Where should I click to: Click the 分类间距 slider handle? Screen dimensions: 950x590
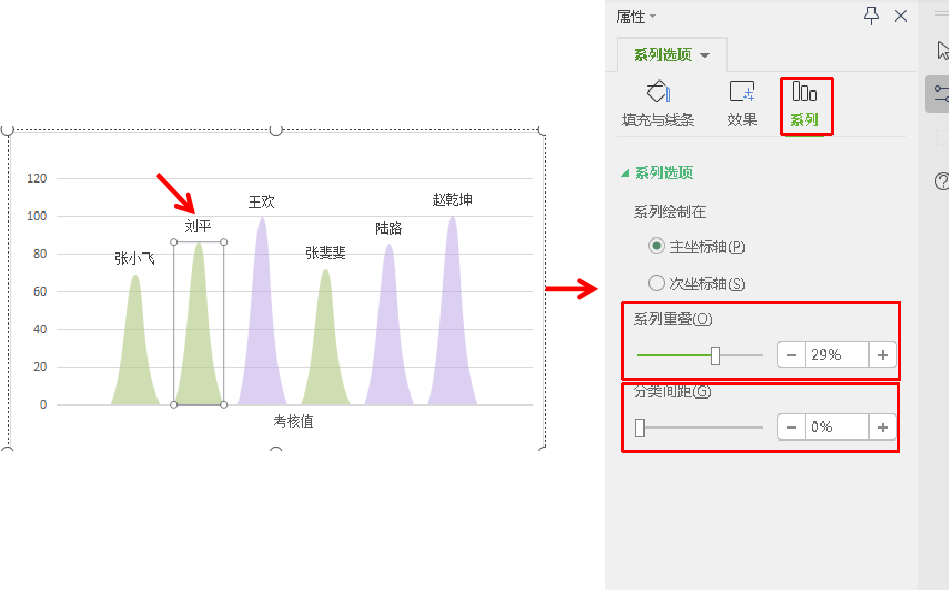coord(640,428)
